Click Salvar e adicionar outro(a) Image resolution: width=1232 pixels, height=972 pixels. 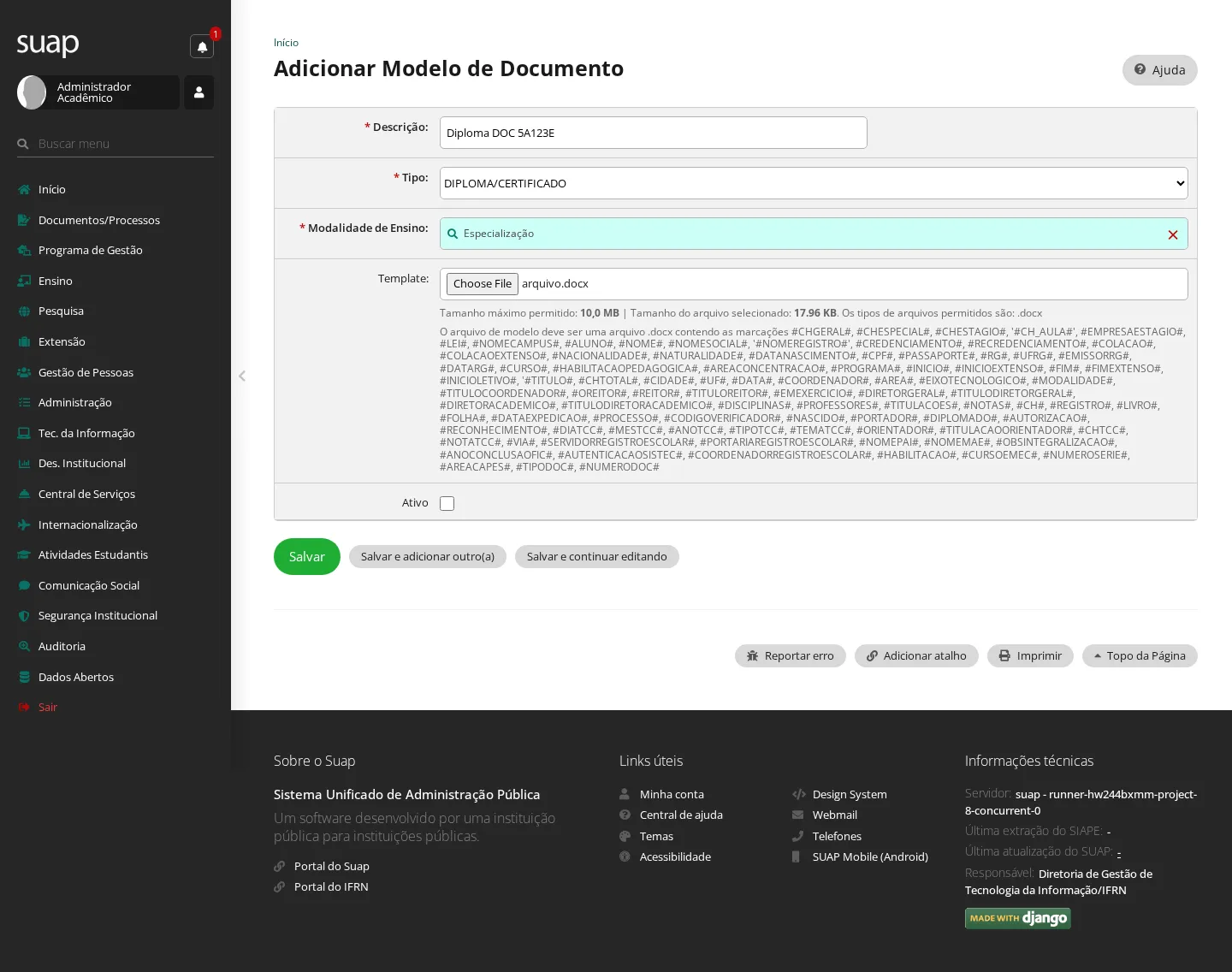pyautogui.click(x=428, y=557)
